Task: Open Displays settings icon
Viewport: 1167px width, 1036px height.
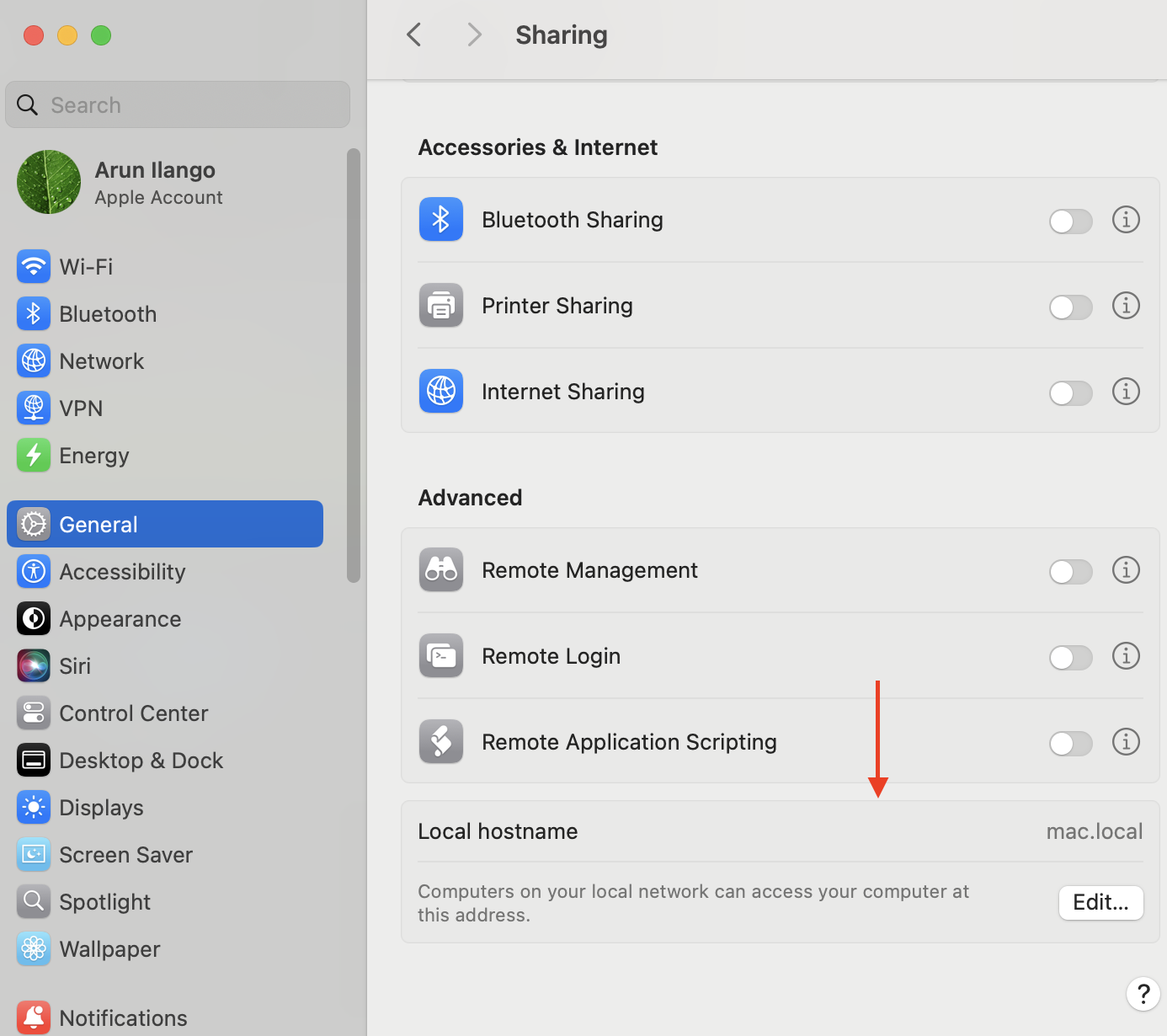Action: 34,808
